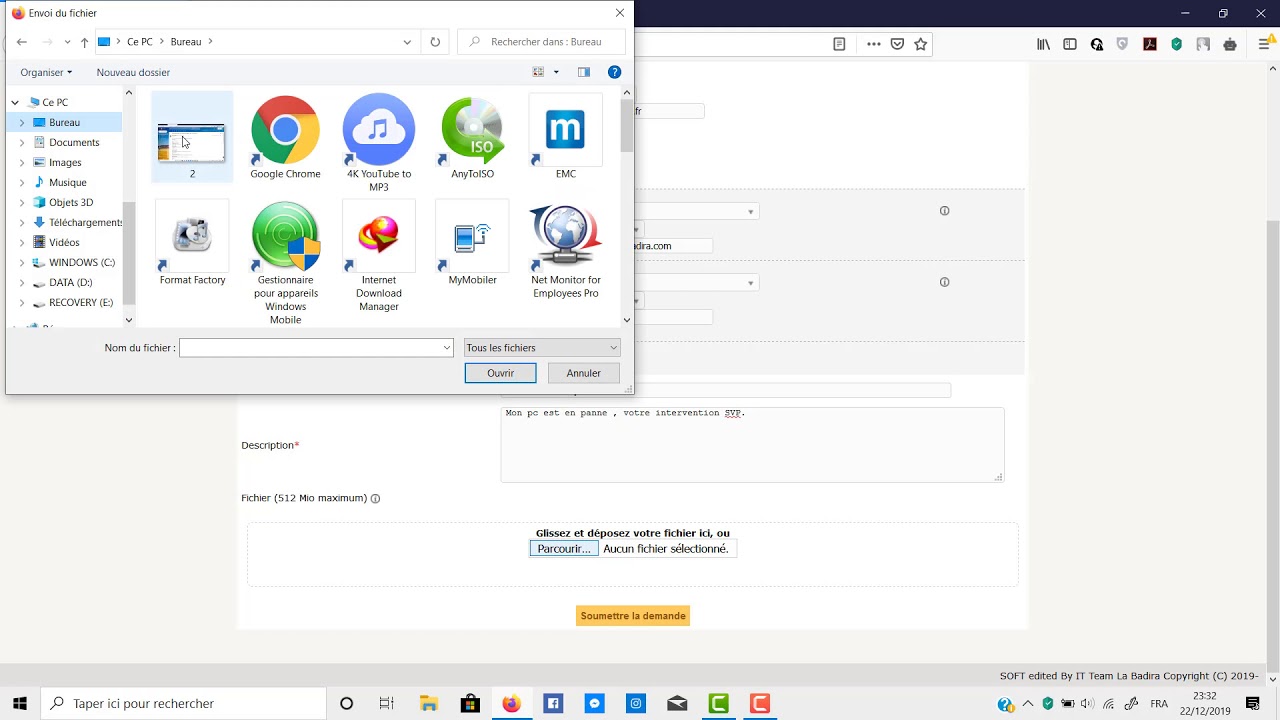
Task: Open DATA (D:) drive
Action: tap(70, 282)
